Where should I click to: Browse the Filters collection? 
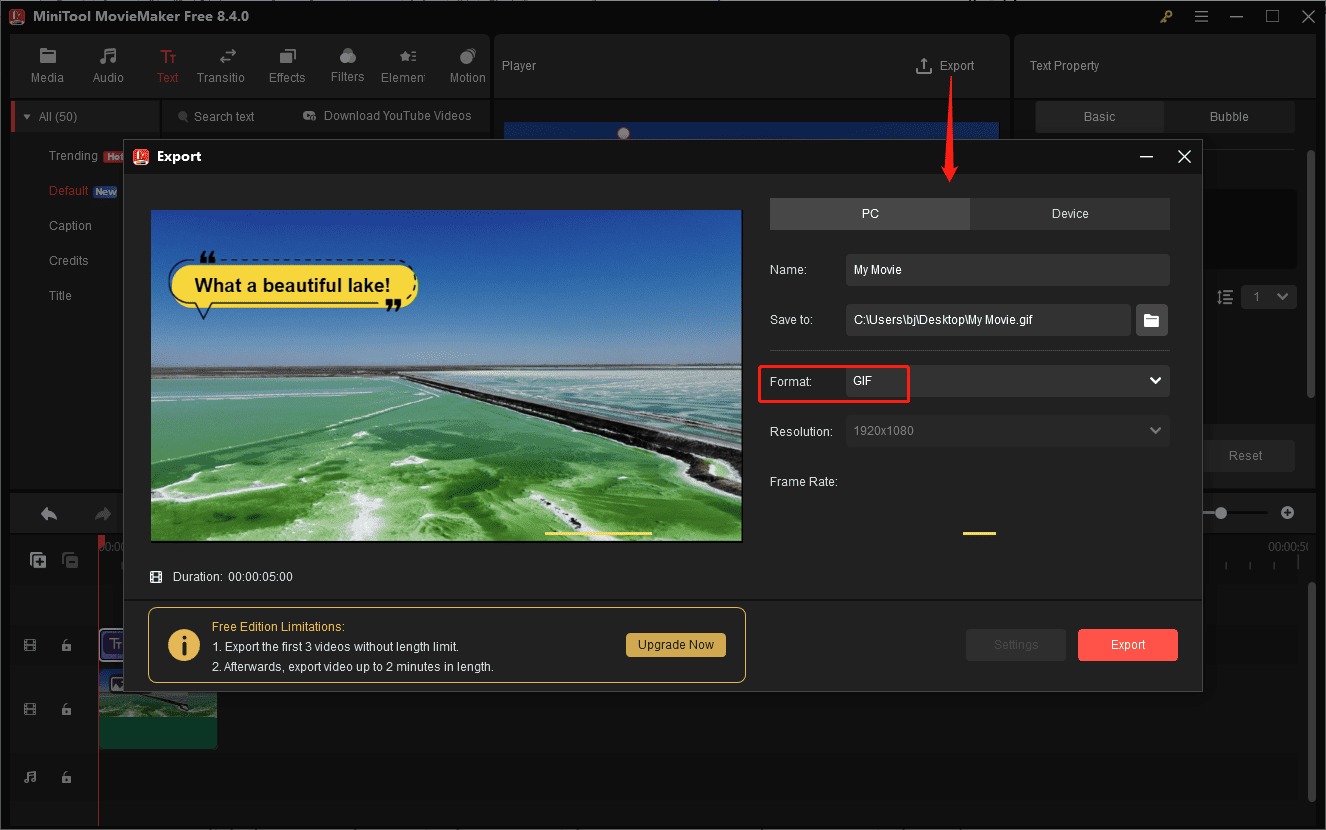point(347,65)
